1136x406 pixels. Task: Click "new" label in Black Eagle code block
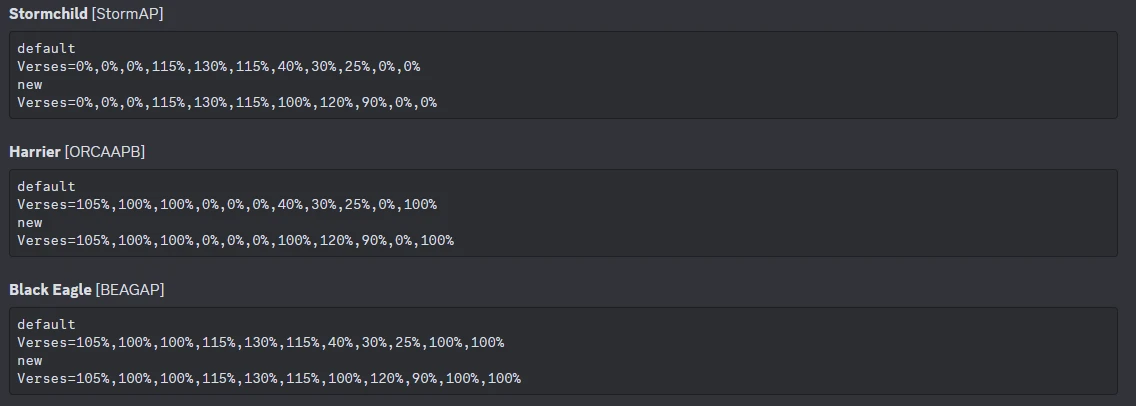[x=30, y=360]
